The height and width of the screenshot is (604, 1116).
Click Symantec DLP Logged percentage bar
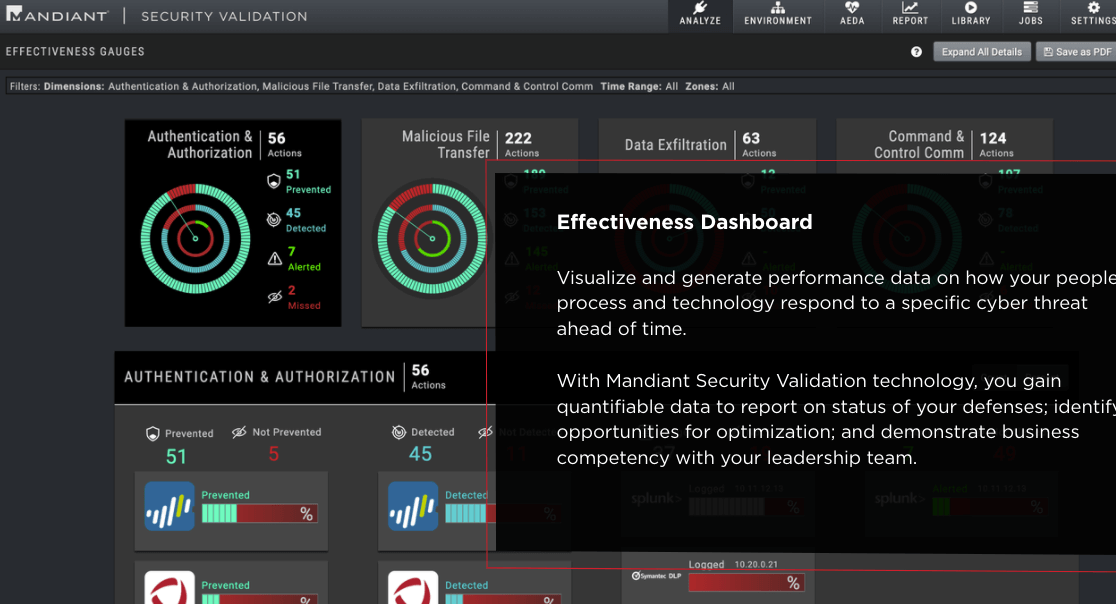click(746, 583)
